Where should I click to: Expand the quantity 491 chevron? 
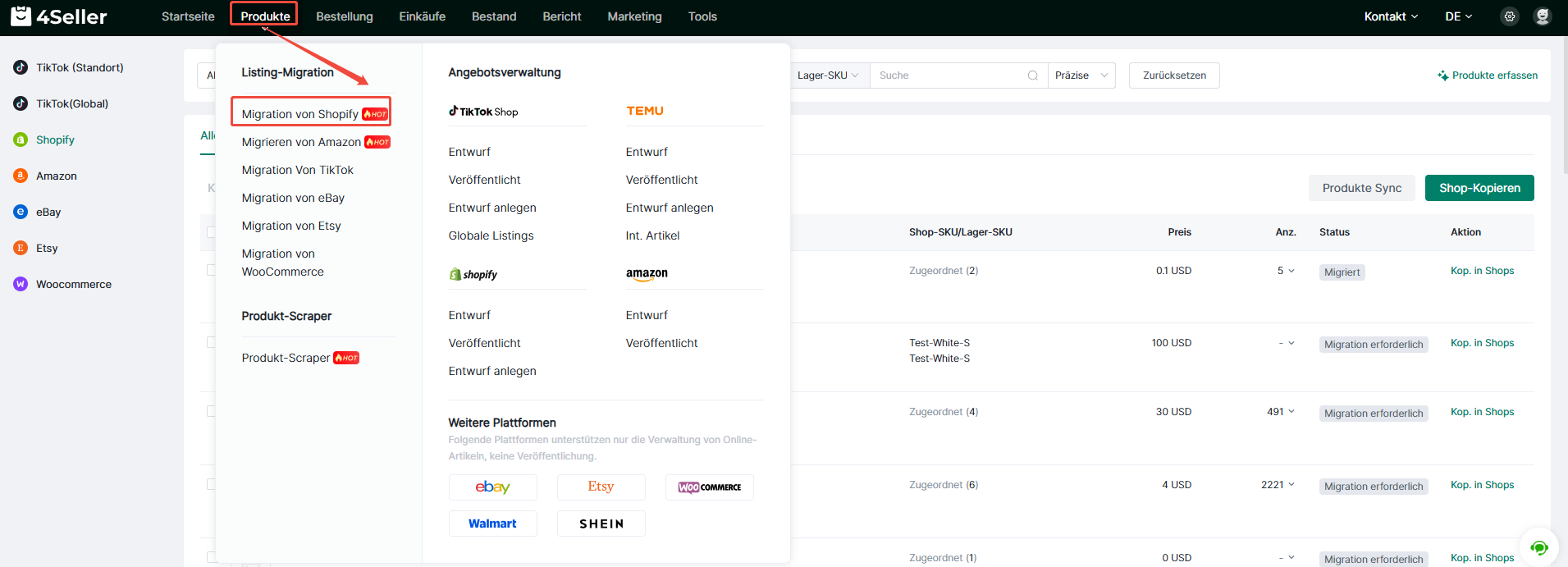[1291, 412]
